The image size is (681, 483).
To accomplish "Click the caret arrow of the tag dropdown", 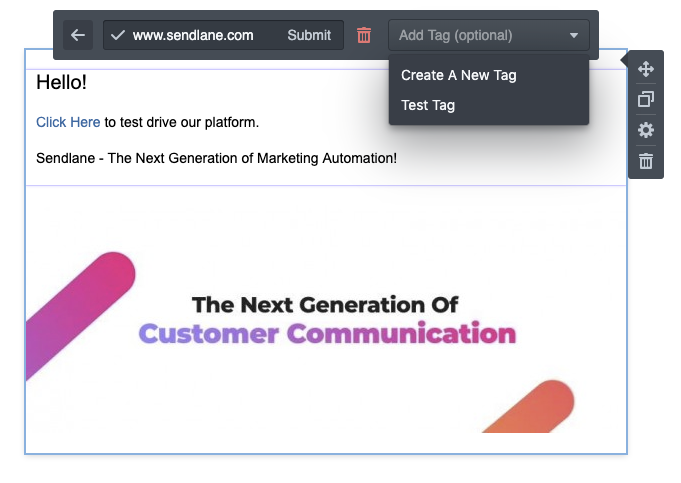I will point(574,35).
